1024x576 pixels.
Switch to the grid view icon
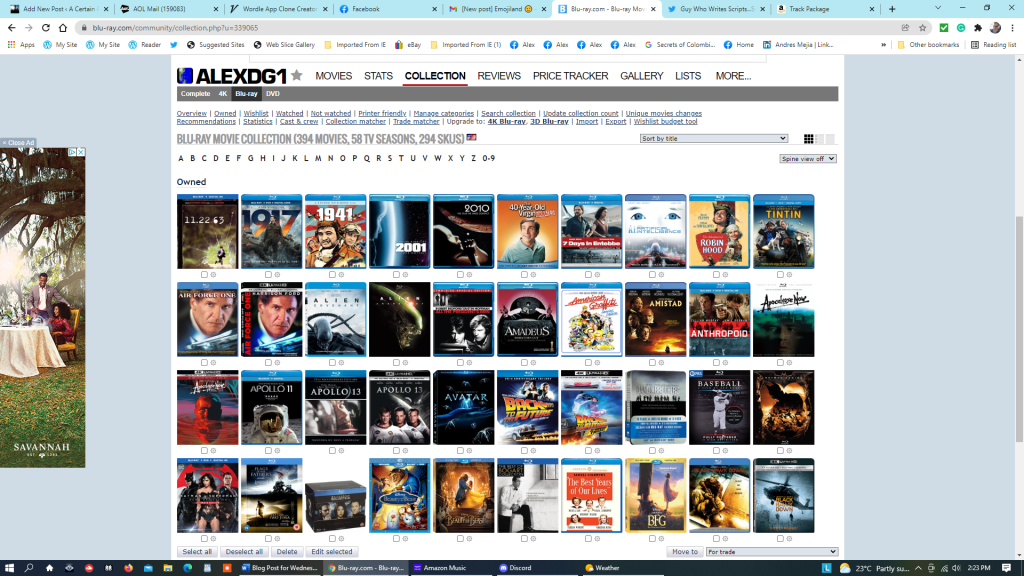pos(808,139)
